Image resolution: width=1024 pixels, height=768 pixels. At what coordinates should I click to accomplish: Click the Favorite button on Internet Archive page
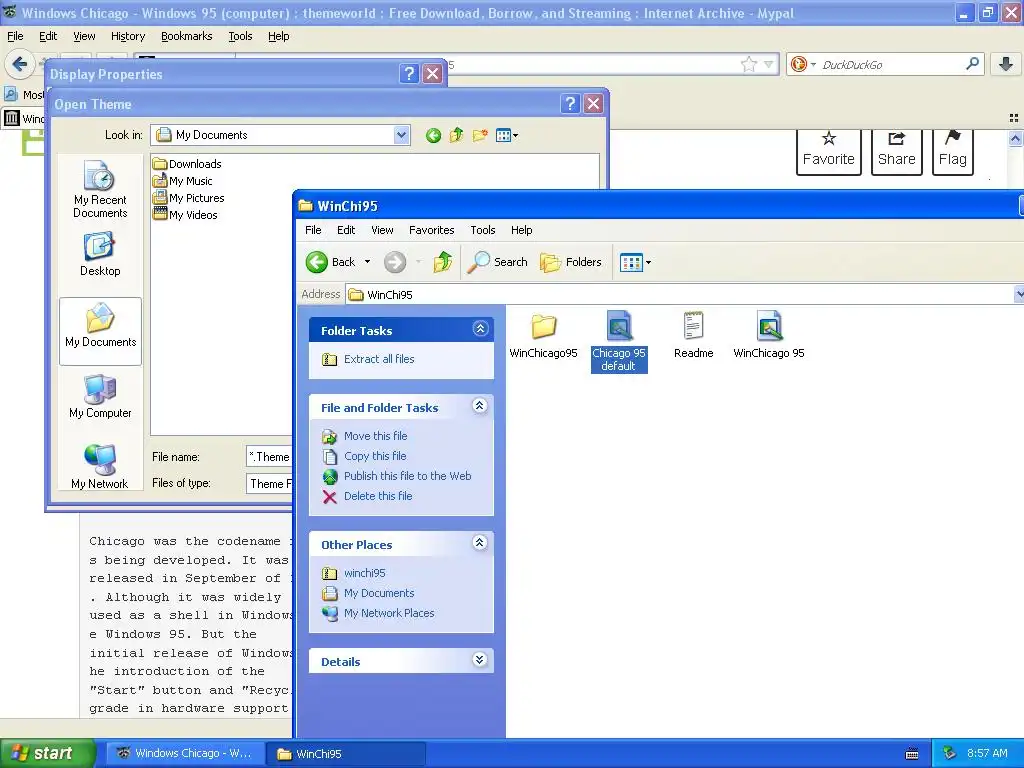coord(829,152)
